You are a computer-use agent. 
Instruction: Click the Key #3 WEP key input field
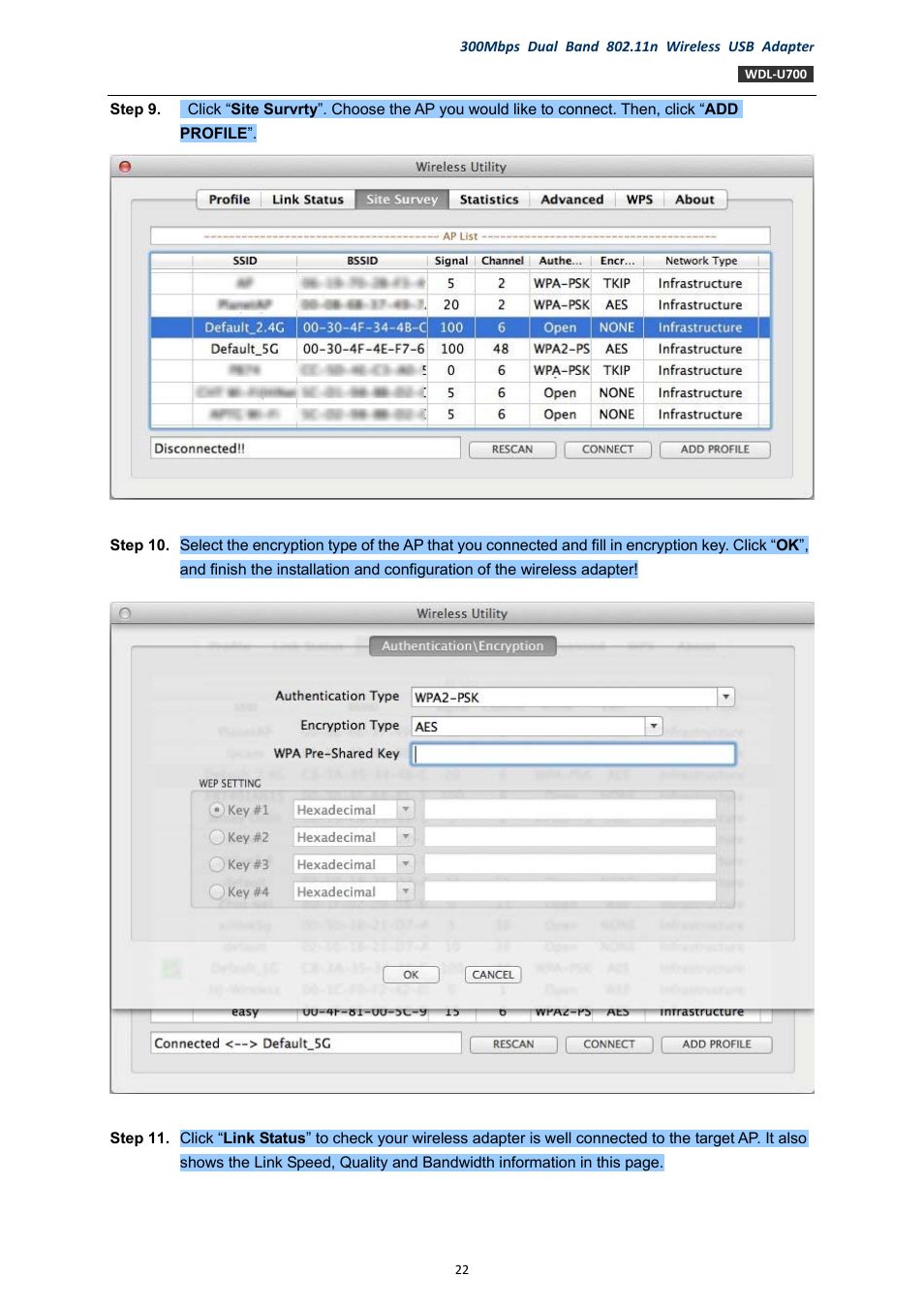coord(570,864)
